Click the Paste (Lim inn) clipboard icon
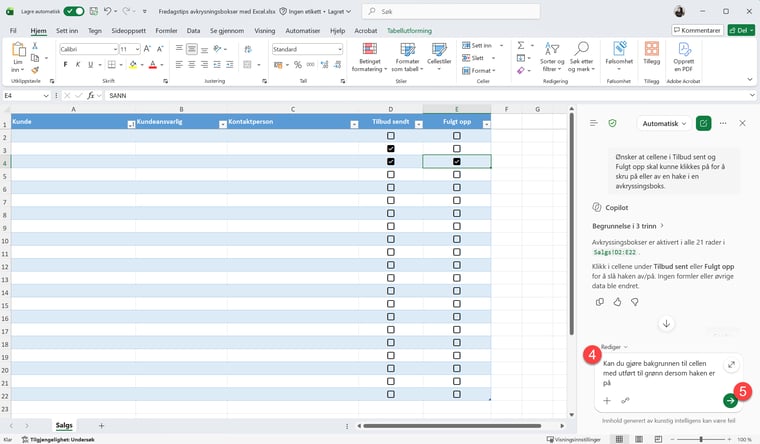760x444 pixels. click(x=18, y=50)
